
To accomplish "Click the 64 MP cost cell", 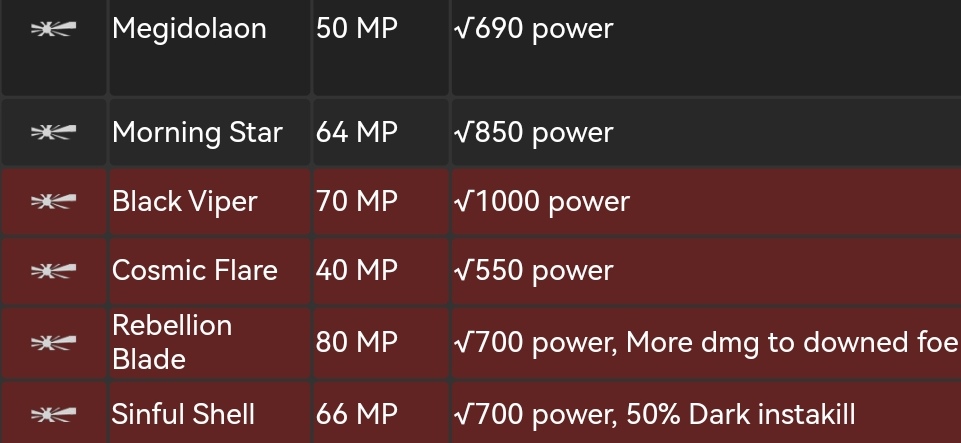I will coord(356,132).
